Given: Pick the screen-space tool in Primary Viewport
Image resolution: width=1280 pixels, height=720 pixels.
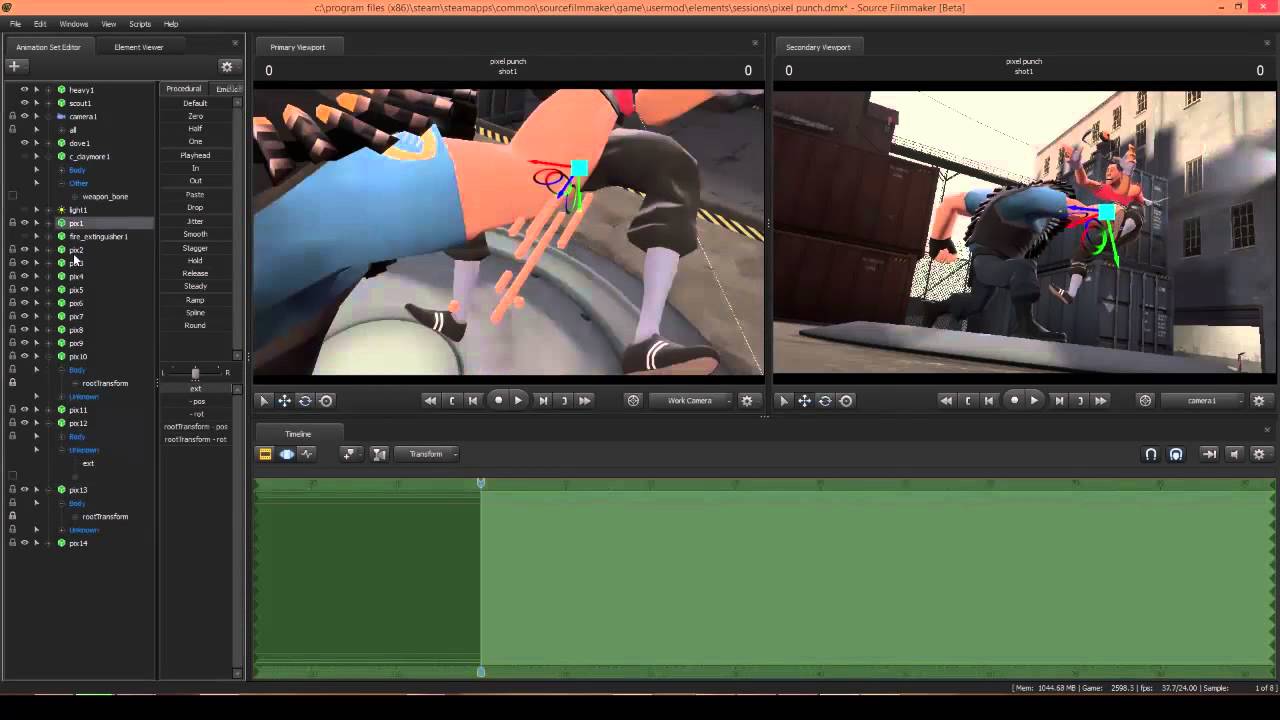Looking at the screenshot, I should [x=326, y=401].
